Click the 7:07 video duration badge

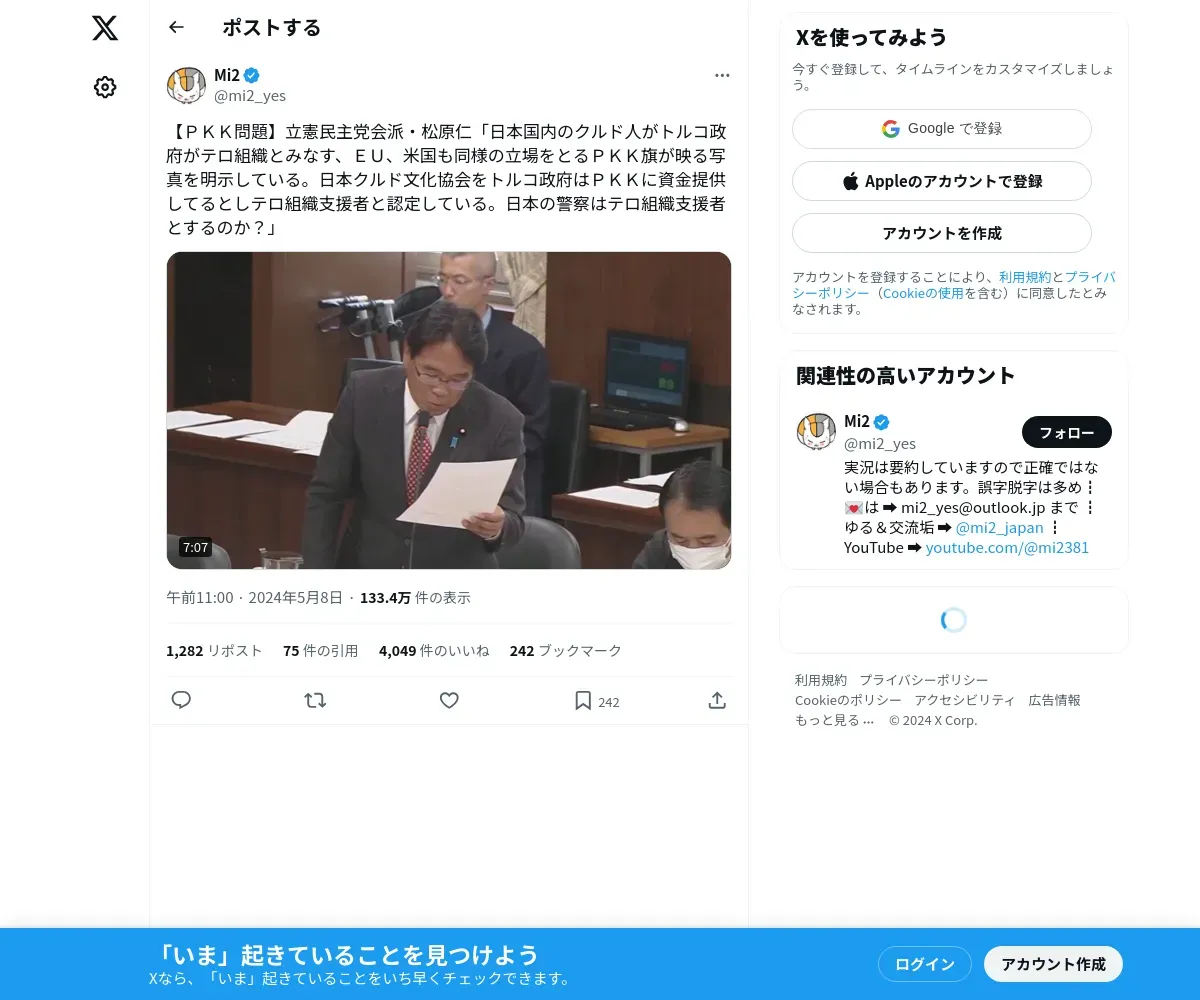click(x=195, y=547)
